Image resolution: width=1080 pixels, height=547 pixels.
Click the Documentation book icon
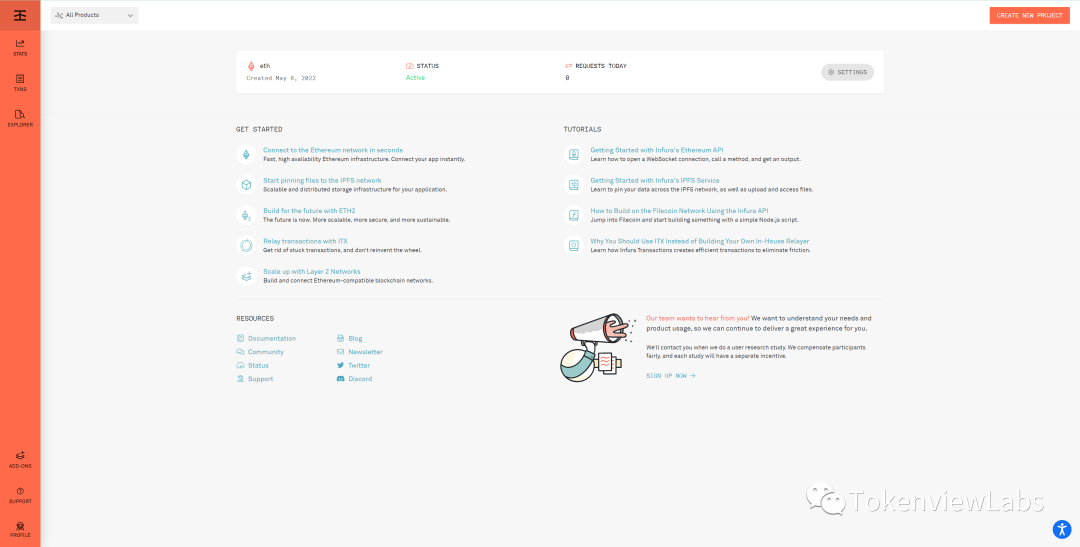coord(240,338)
